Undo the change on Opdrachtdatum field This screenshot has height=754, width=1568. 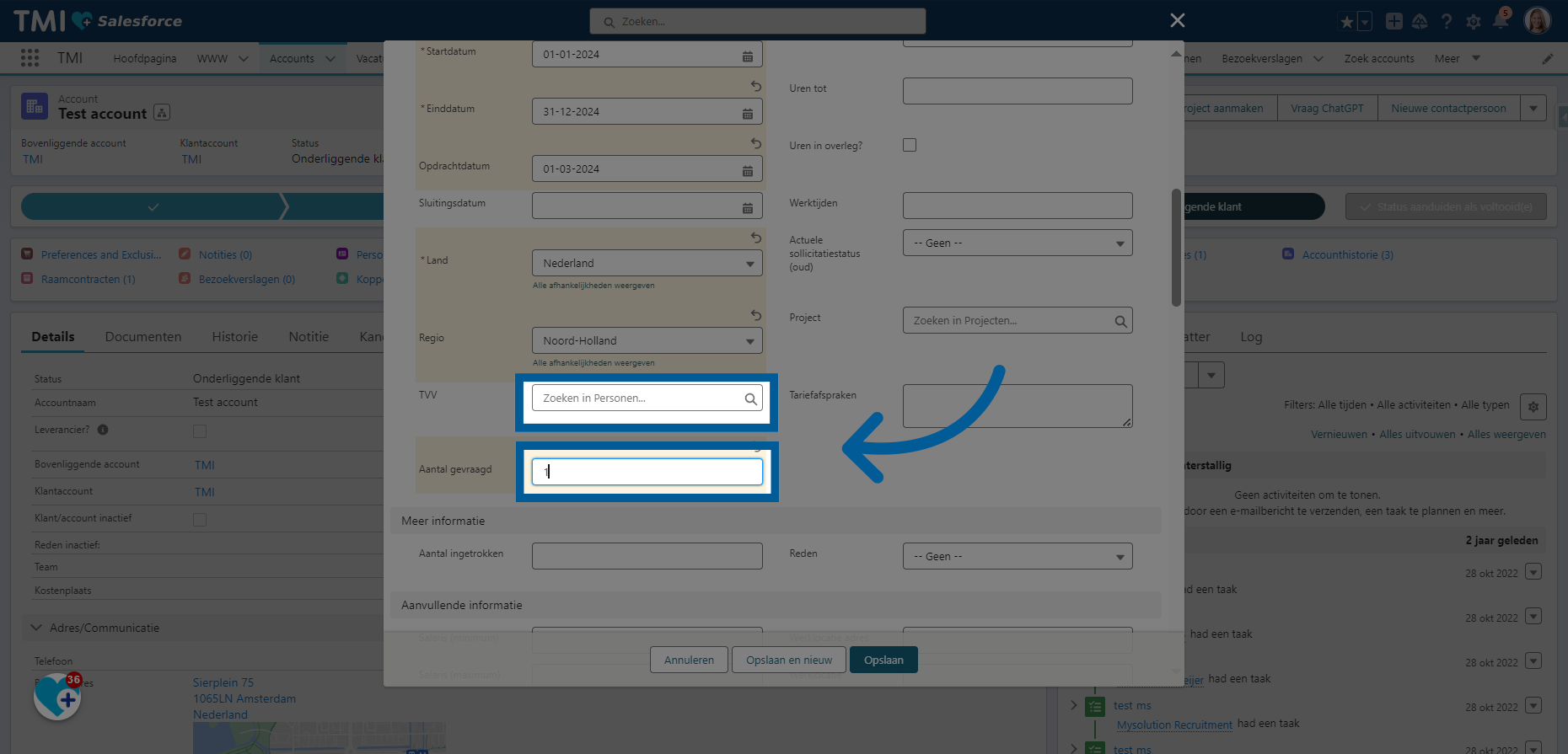tap(756, 143)
